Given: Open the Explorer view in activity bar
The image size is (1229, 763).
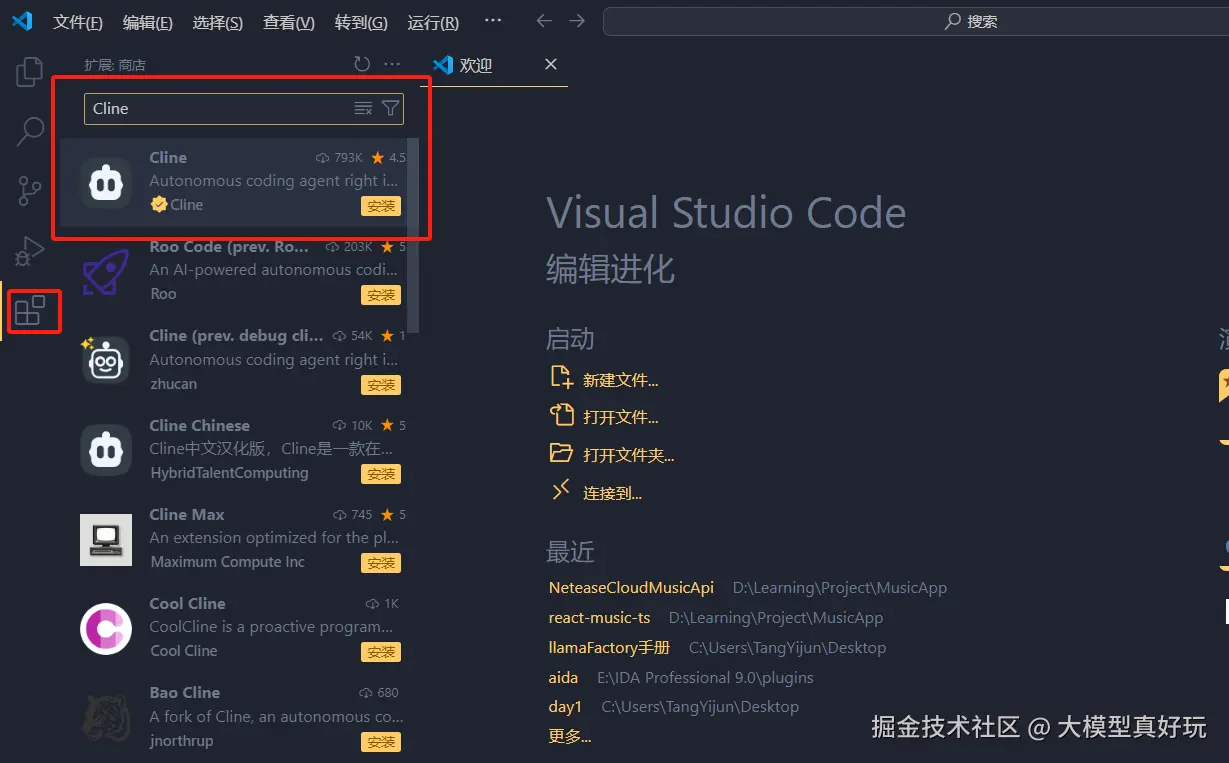Looking at the screenshot, I should (30, 72).
